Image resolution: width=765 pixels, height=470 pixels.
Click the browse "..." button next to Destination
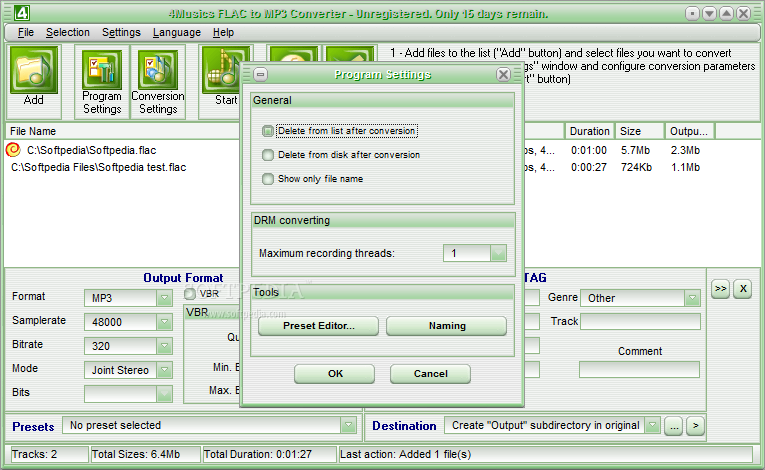pyautogui.click(x=673, y=426)
